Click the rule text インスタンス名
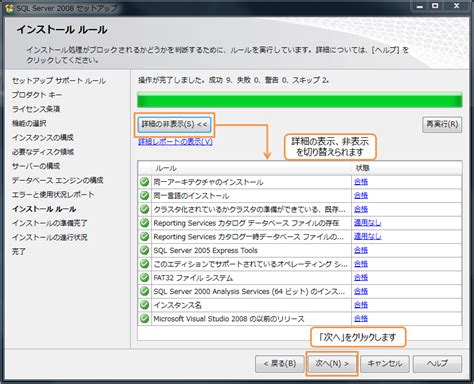This screenshot has width=474, height=384. (177, 305)
